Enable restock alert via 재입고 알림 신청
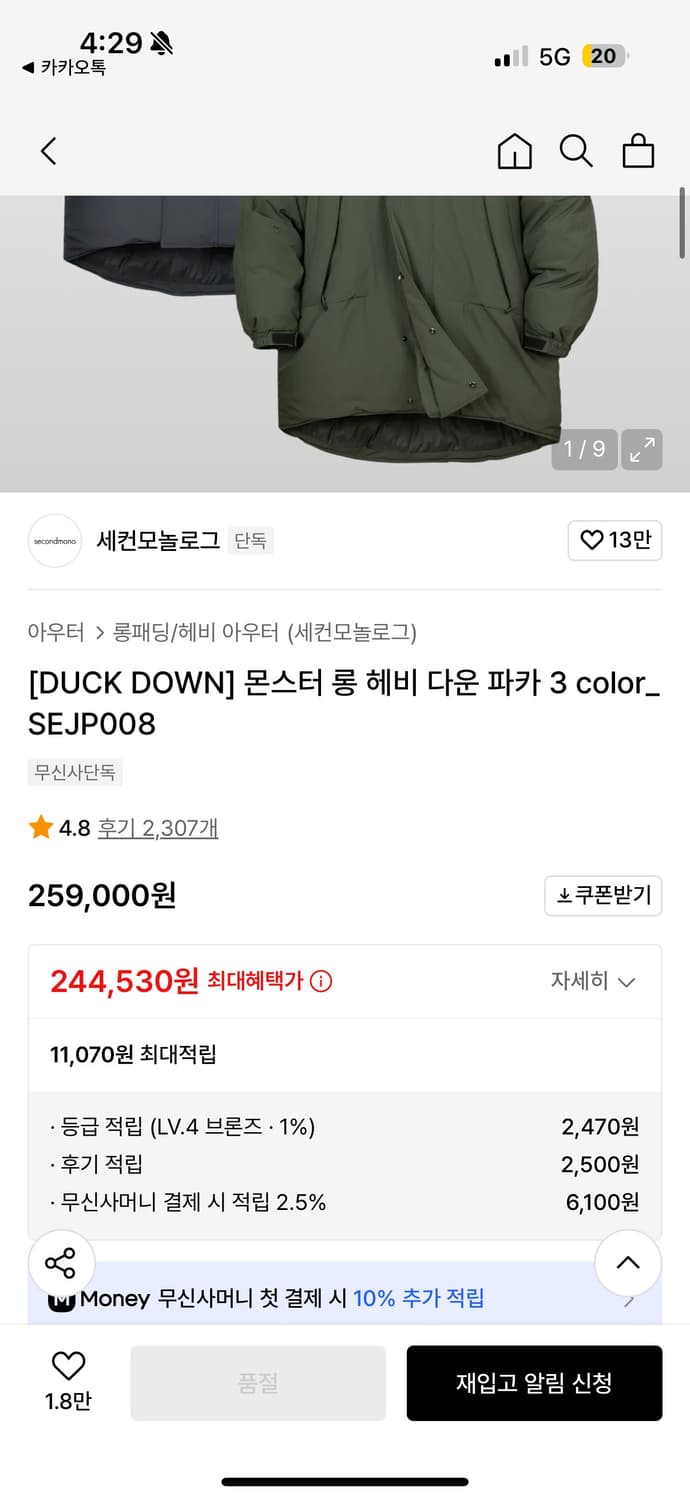 (534, 1383)
